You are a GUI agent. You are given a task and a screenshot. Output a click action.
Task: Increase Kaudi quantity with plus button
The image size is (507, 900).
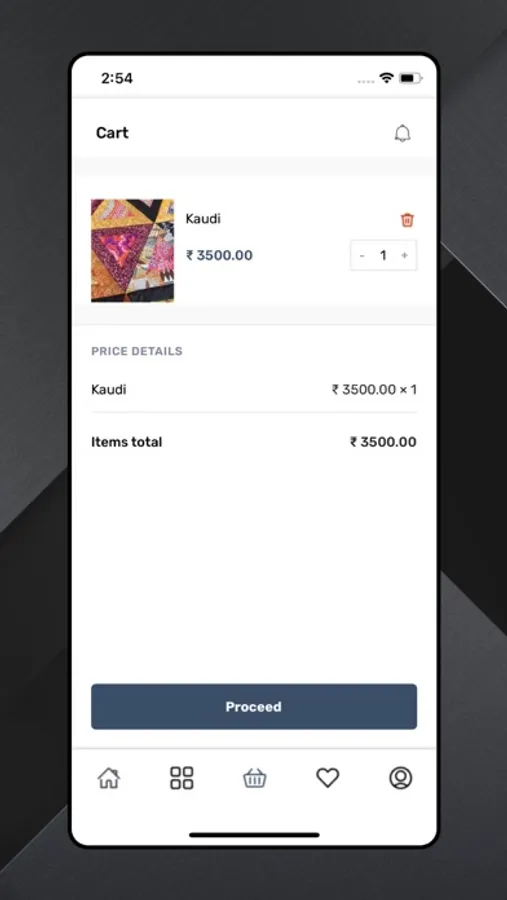pos(405,255)
